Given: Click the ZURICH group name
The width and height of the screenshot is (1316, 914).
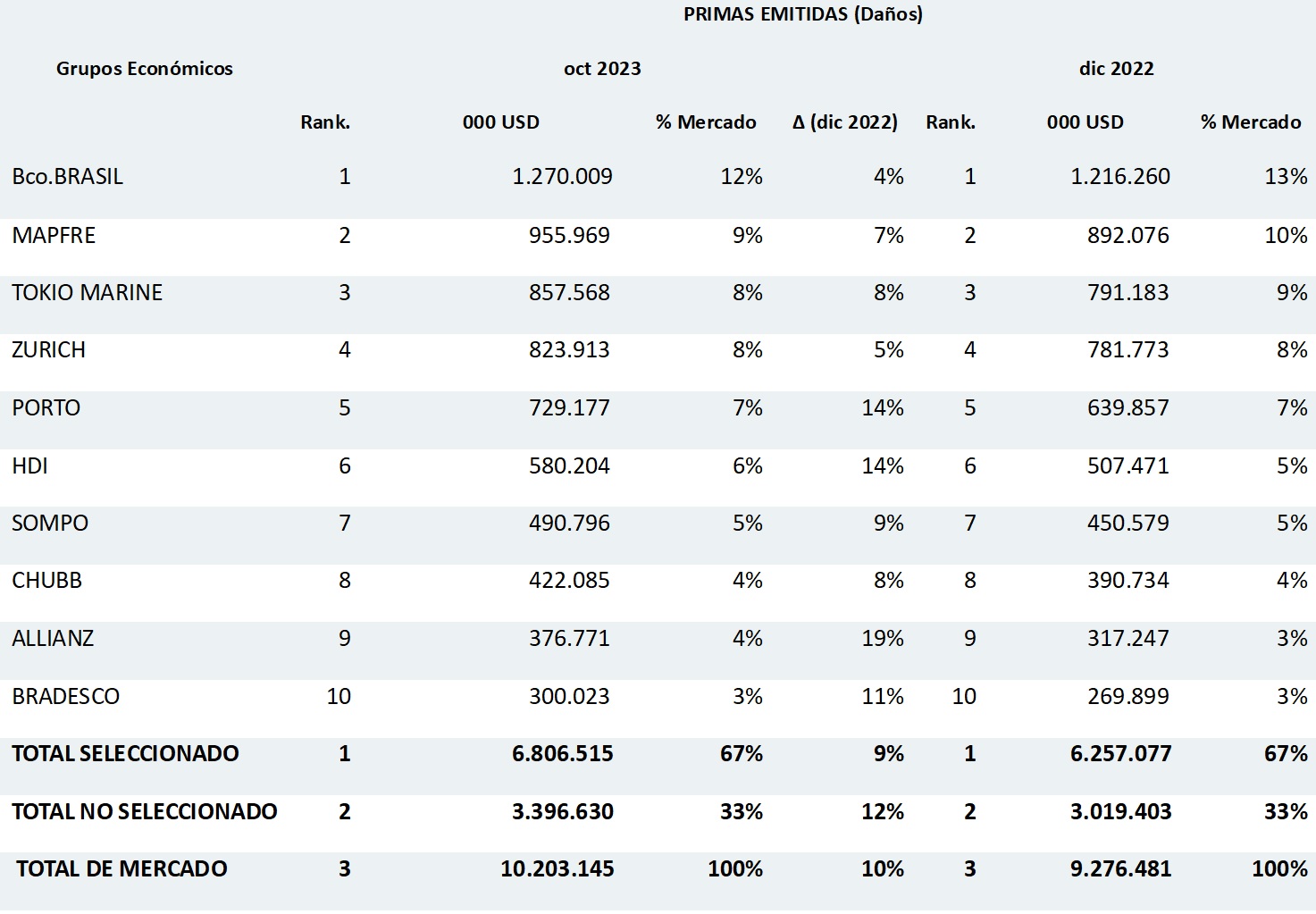Looking at the screenshot, I should tap(49, 350).
